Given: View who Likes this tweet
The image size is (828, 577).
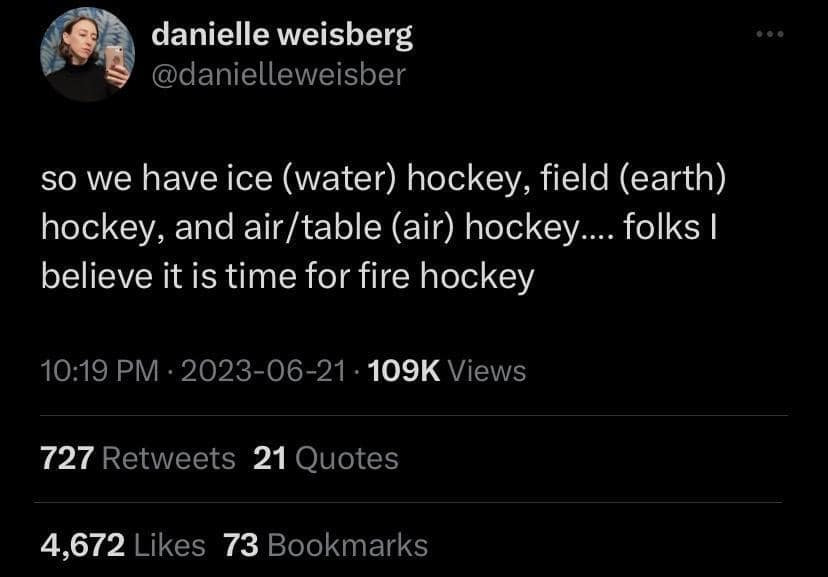Looking at the screenshot, I should tap(170, 545).
